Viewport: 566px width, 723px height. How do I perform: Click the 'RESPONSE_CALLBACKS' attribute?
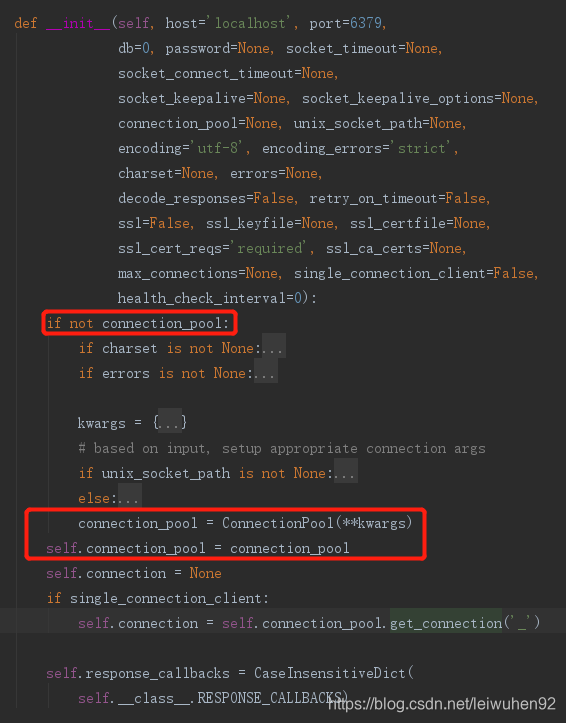coord(270,697)
